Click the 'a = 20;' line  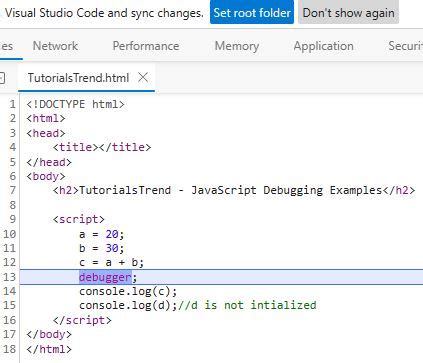101,234
